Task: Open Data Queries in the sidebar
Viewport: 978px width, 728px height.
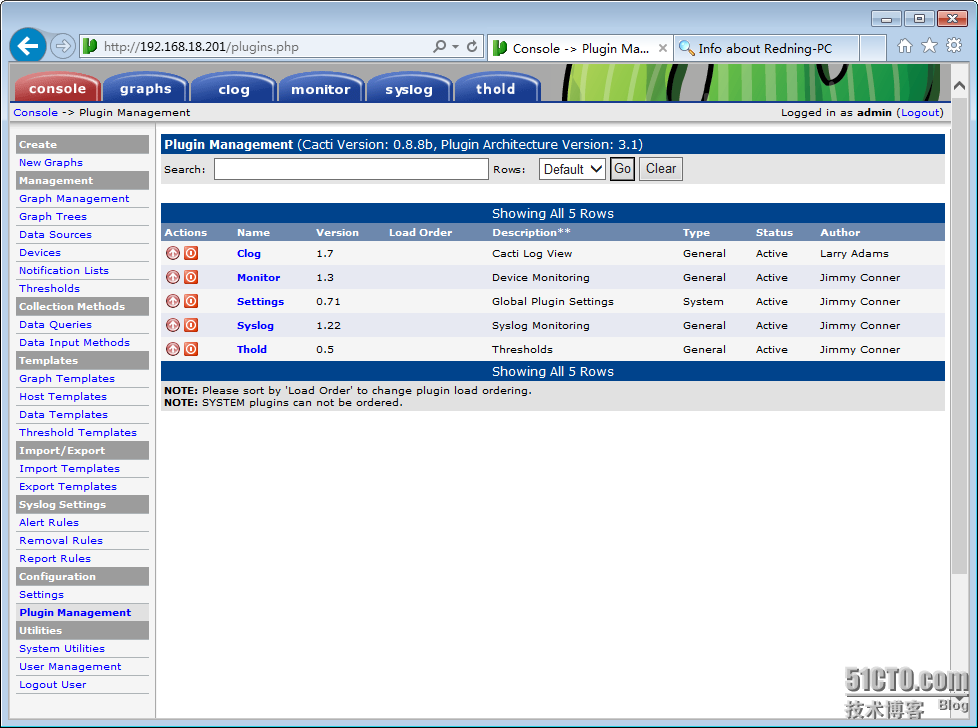Action: click(x=56, y=324)
